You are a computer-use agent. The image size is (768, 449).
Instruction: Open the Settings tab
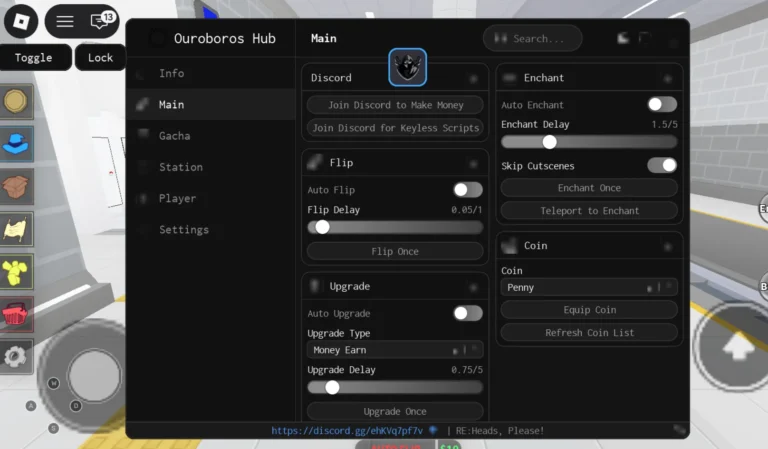(x=211, y=230)
